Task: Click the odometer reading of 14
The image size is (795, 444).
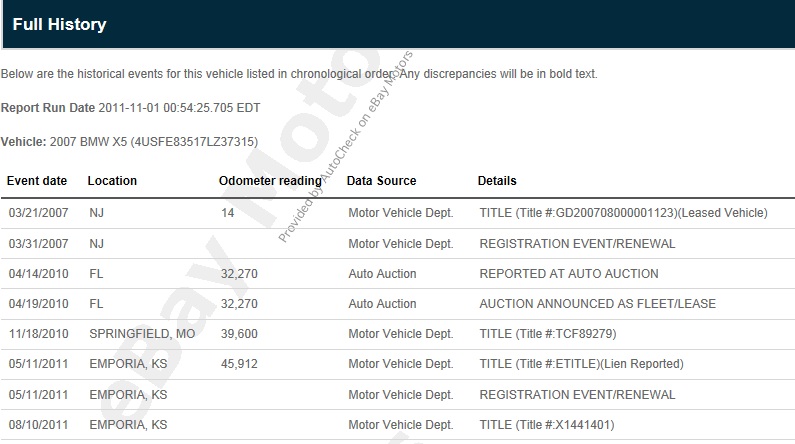Action: (227, 213)
